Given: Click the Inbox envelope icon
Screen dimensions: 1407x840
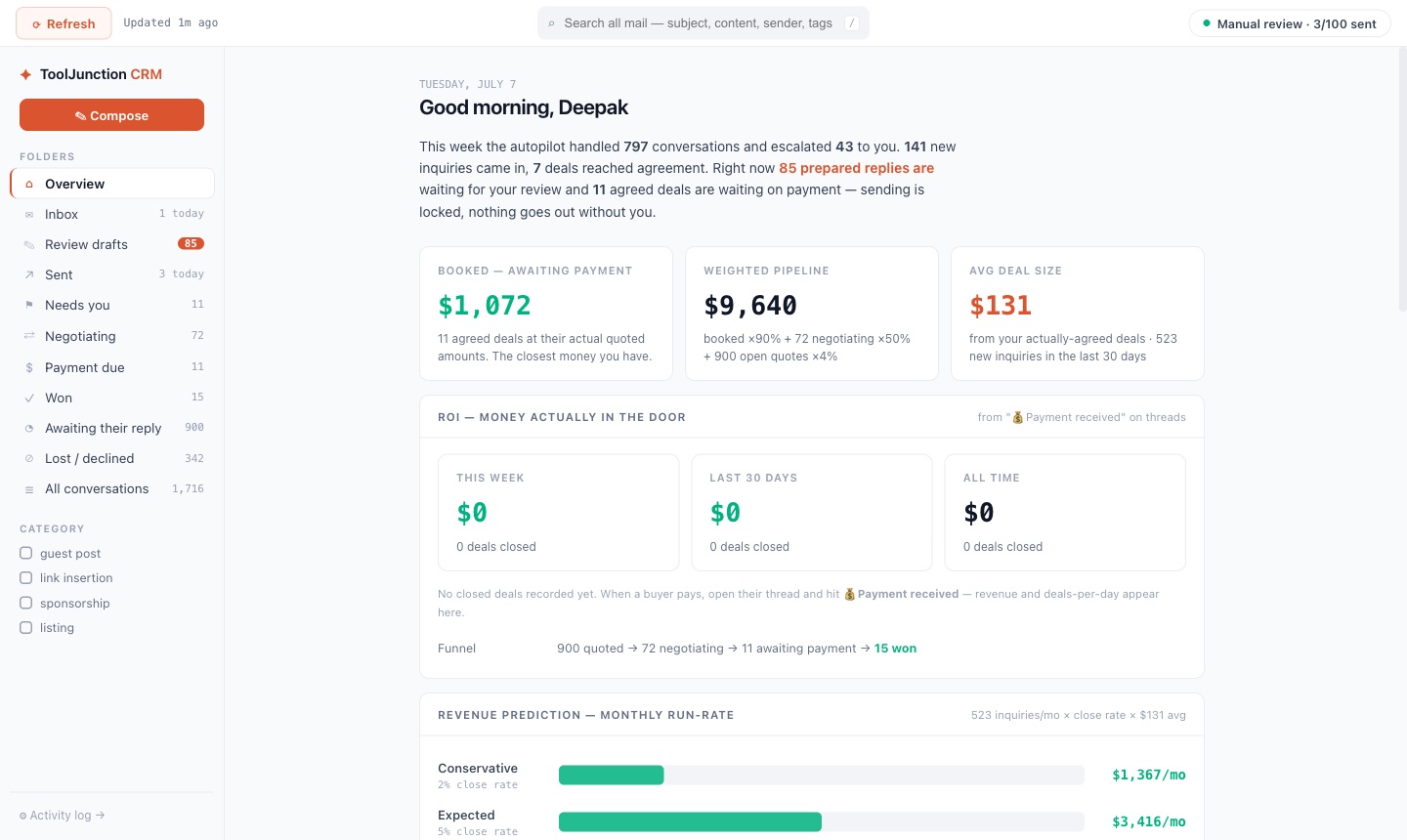Looking at the screenshot, I should tap(29, 214).
